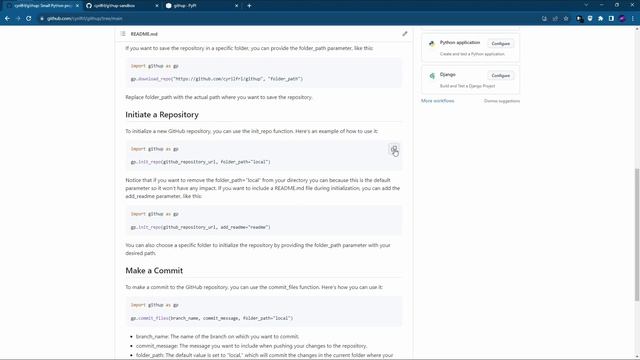This screenshot has width=640, height=360.
Task: Go forward with the browser forward arrow
Action: point(18,18)
